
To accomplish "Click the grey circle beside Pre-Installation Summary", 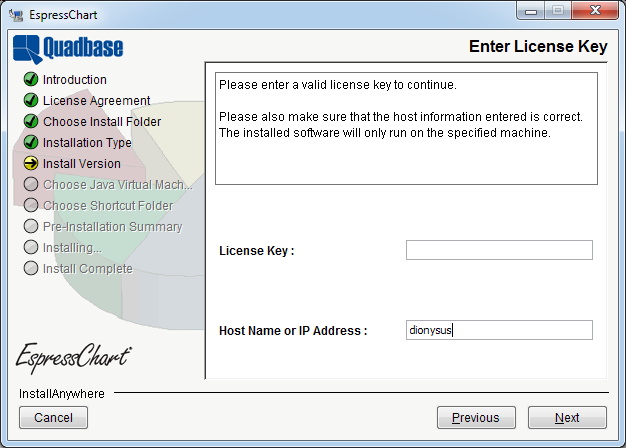I will 31,226.
